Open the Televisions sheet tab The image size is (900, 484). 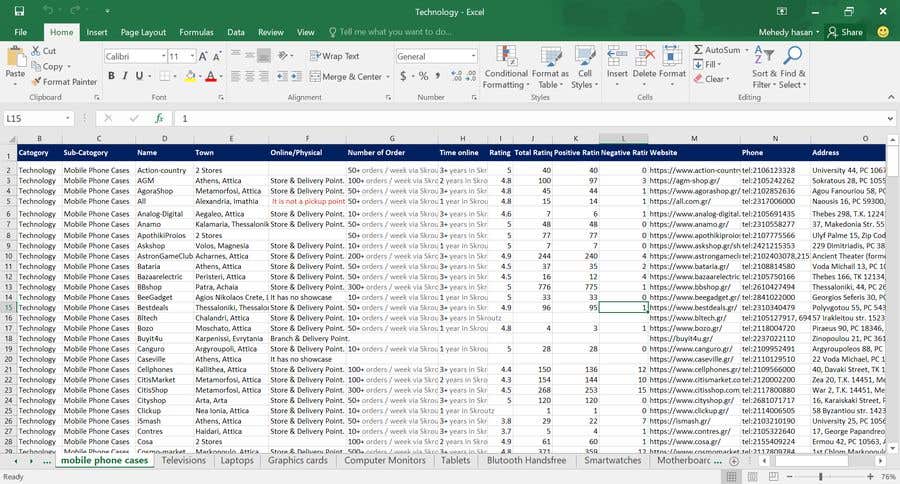(x=183, y=461)
